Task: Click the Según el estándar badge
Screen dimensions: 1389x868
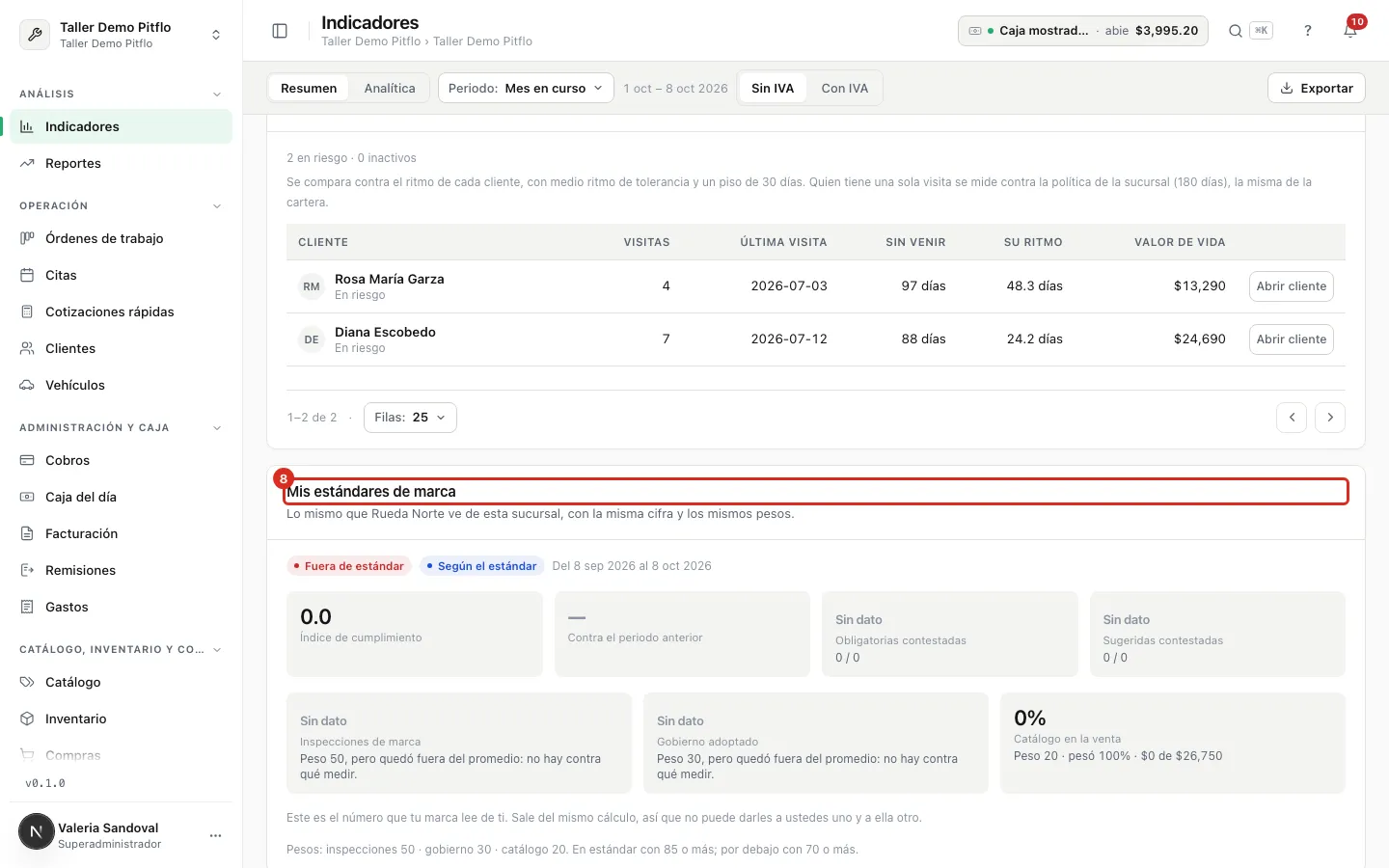Action: pos(481,566)
